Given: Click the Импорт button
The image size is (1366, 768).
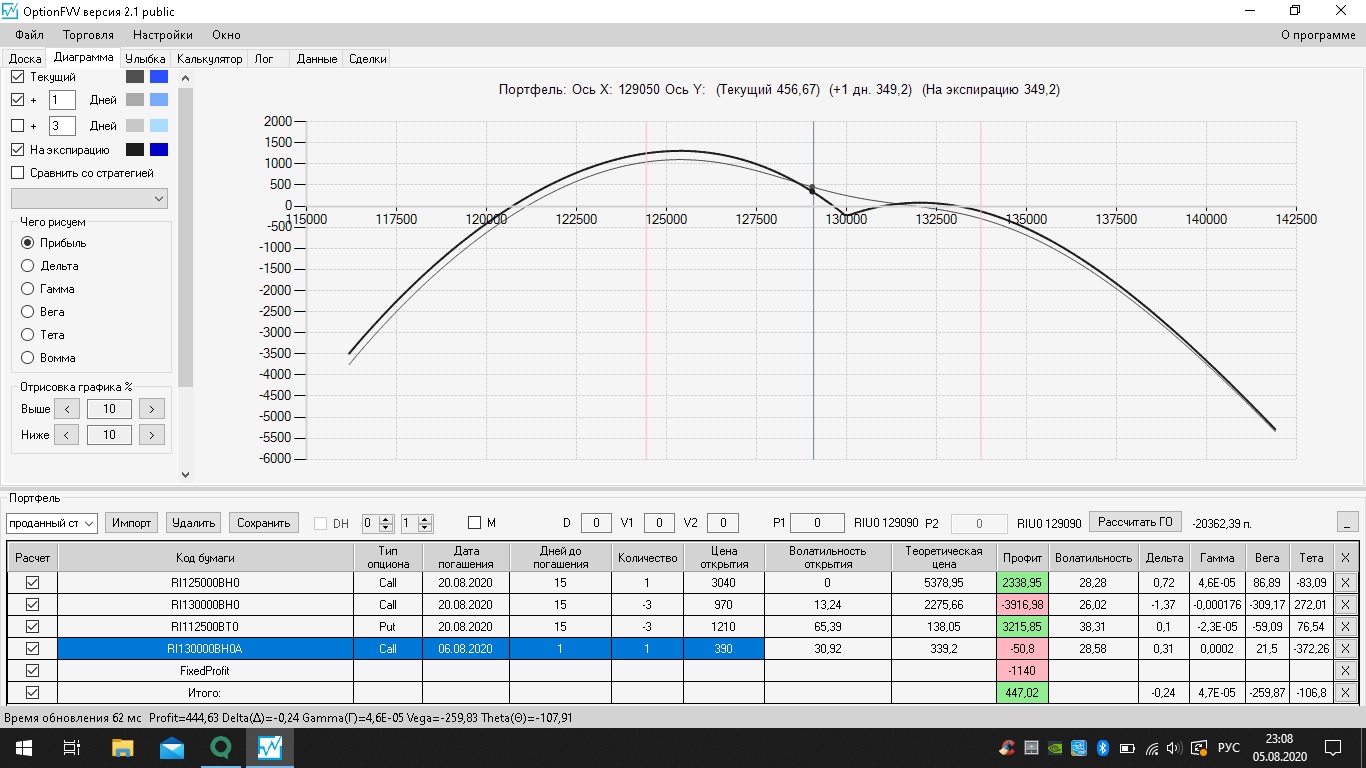Looking at the screenshot, I should (132, 522).
